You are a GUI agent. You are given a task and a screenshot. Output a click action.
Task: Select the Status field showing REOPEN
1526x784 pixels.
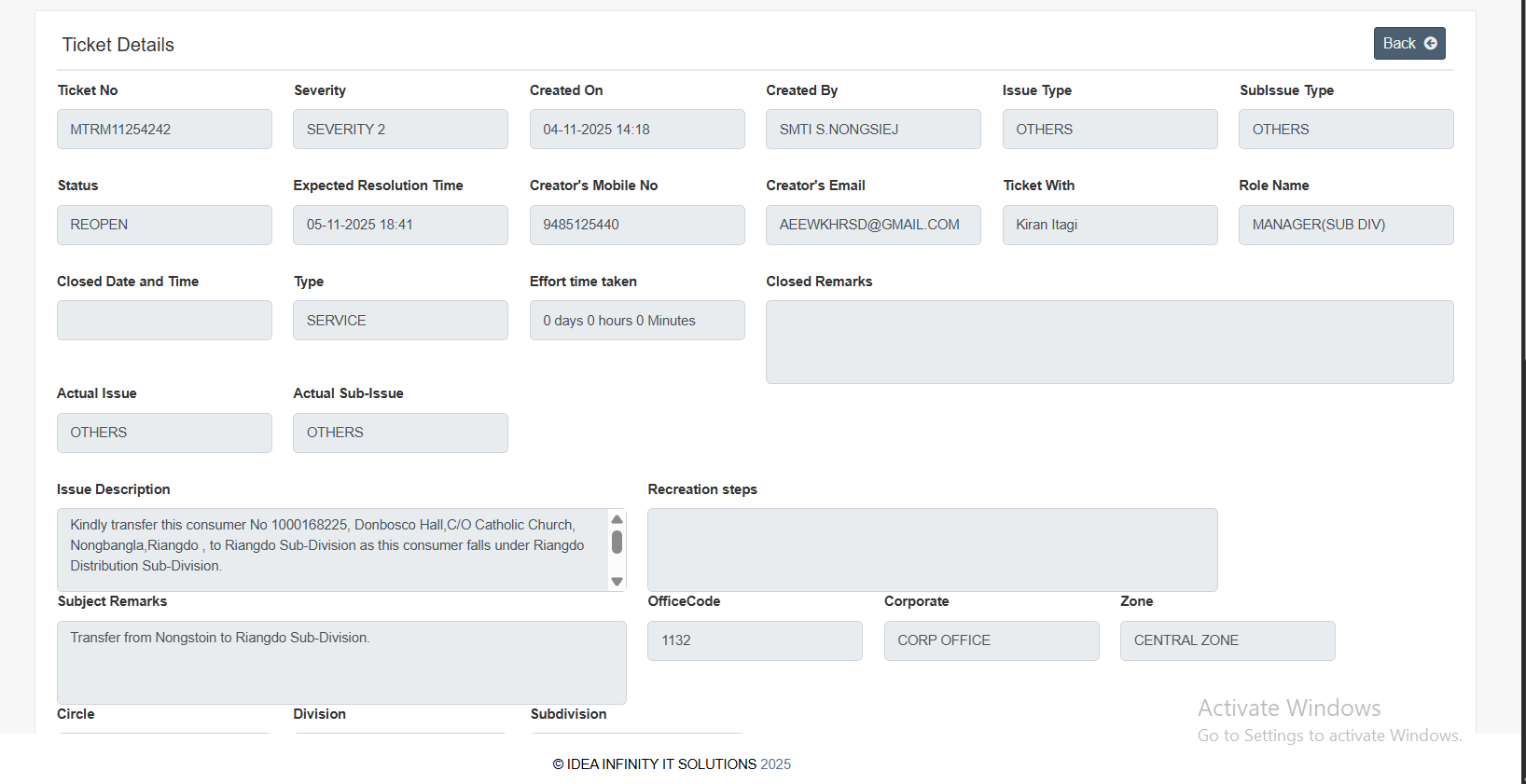pos(164,225)
